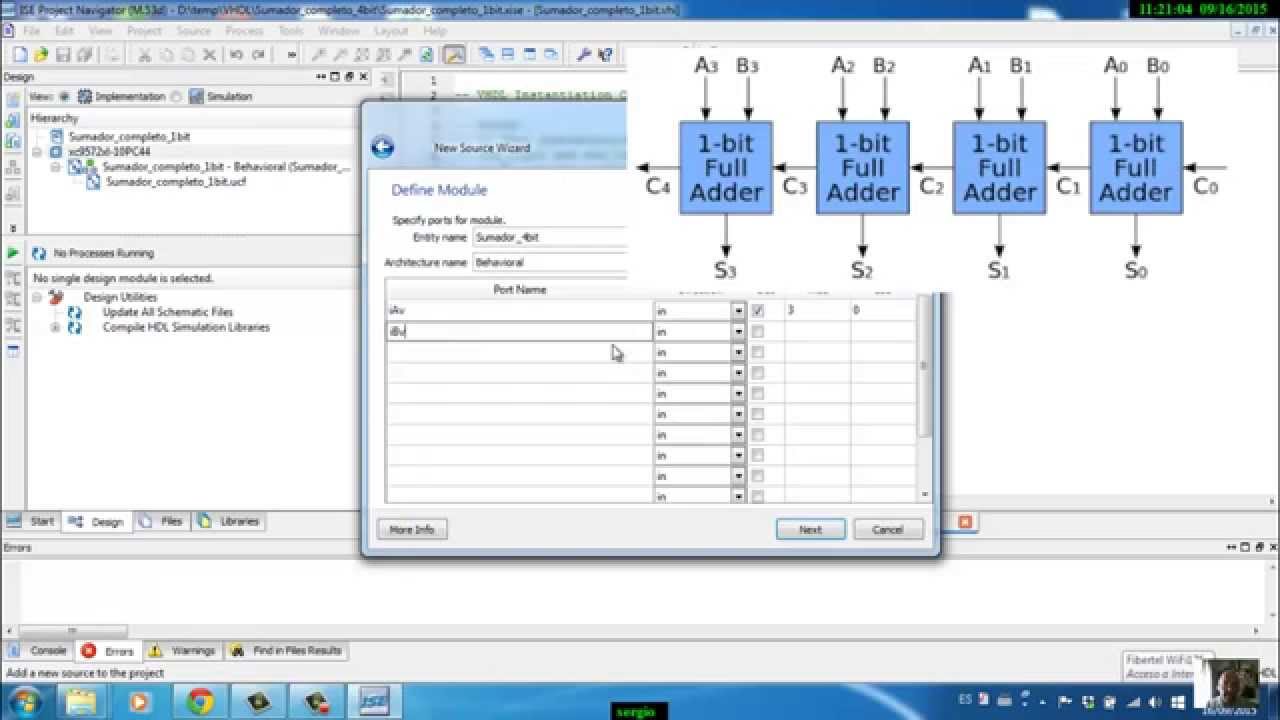The width and height of the screenshot is (1280, 720).
Task: Open the direction dropdown in the sixth port row
Action: pos(739,414)
